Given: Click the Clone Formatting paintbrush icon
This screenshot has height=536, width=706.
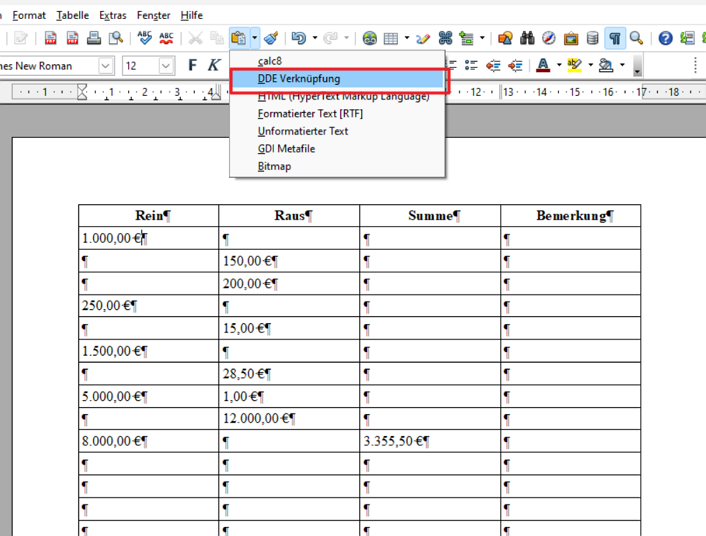Looking at the screenshot, I should (271, 38).
